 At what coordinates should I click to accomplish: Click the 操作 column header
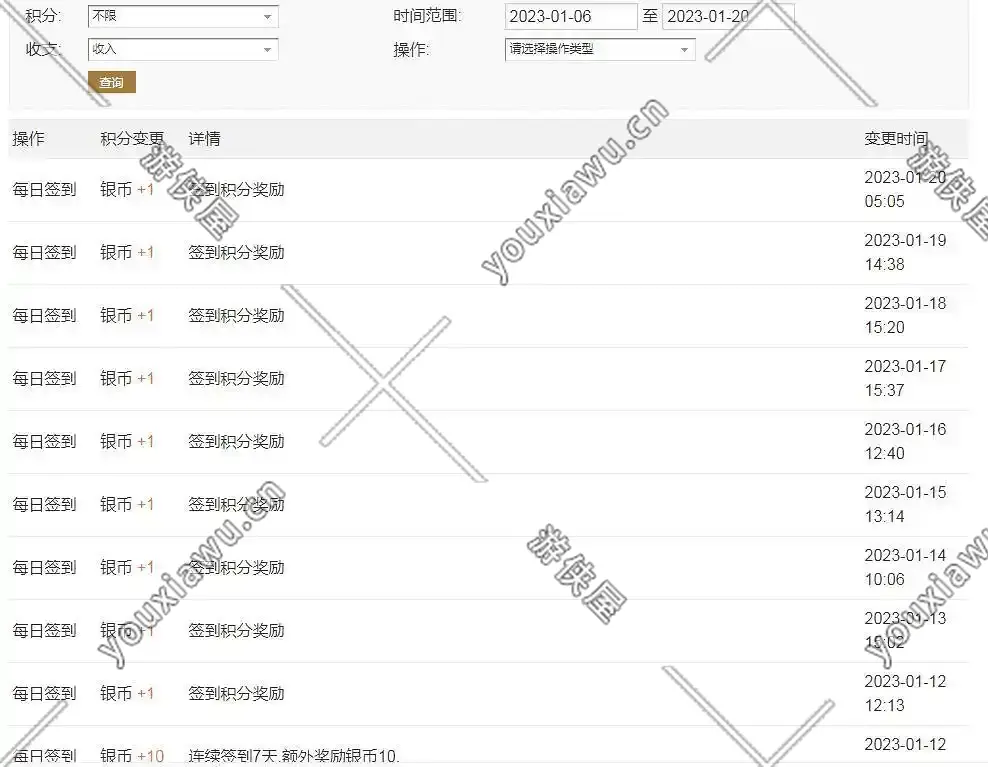coord(28,139)
